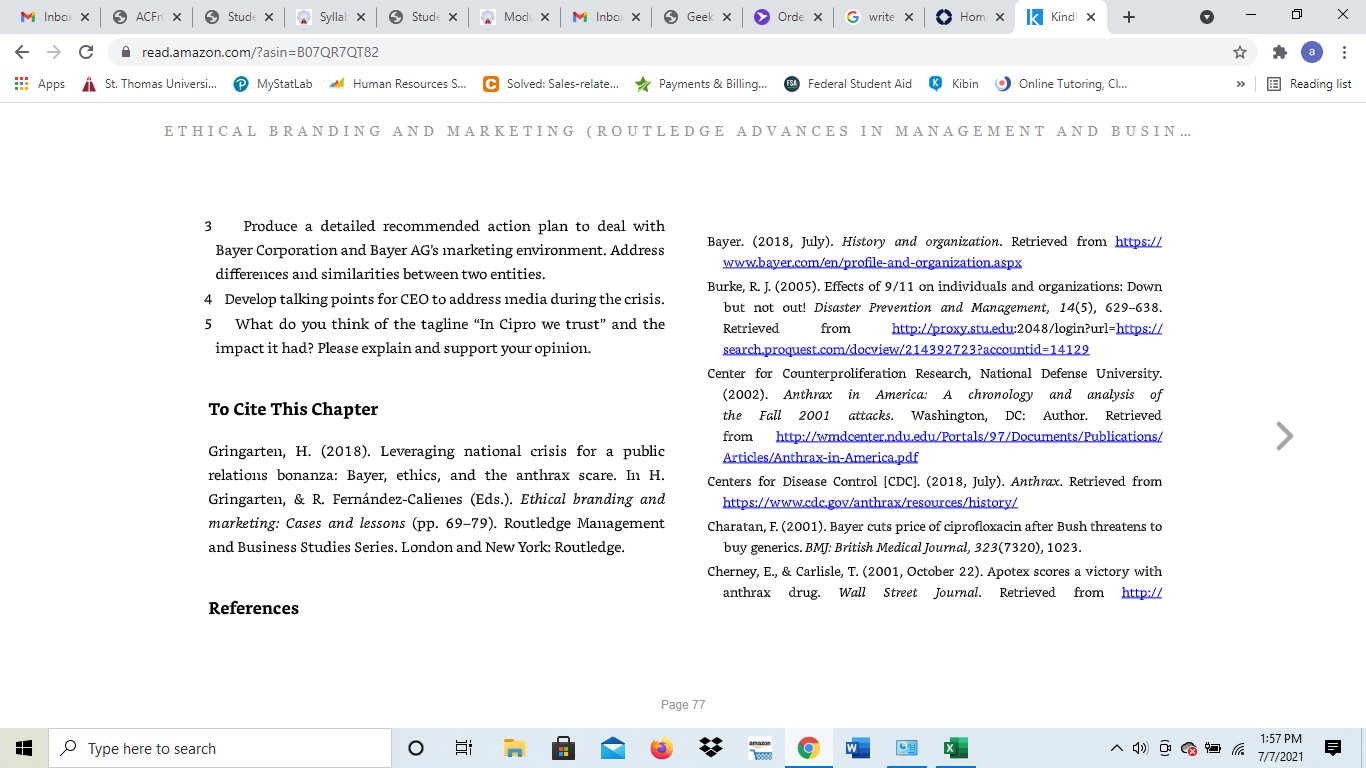Go to the next Kindle page arrow

[x=1285, y=436]
